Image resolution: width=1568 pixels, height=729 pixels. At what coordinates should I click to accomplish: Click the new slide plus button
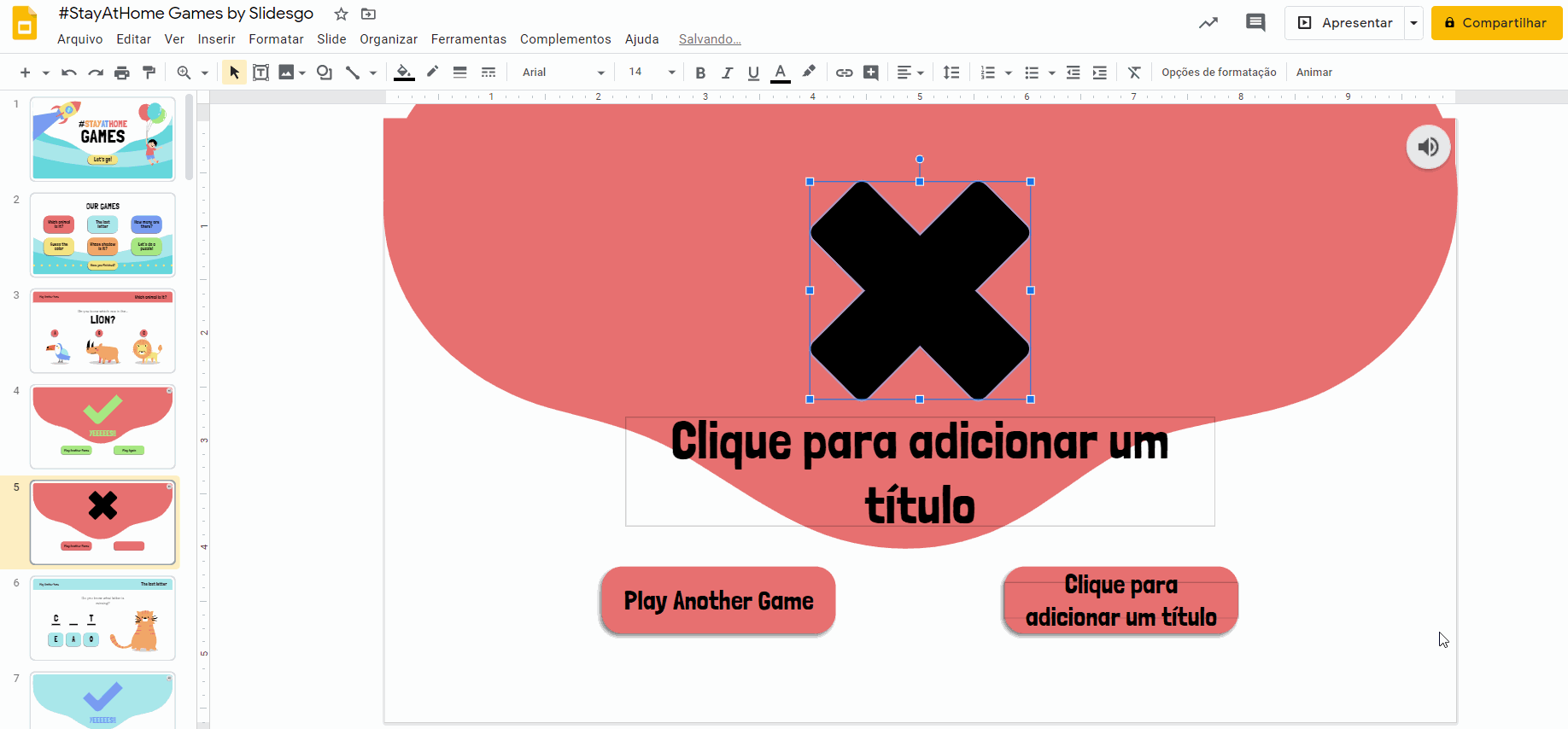(x=25, y=73)
